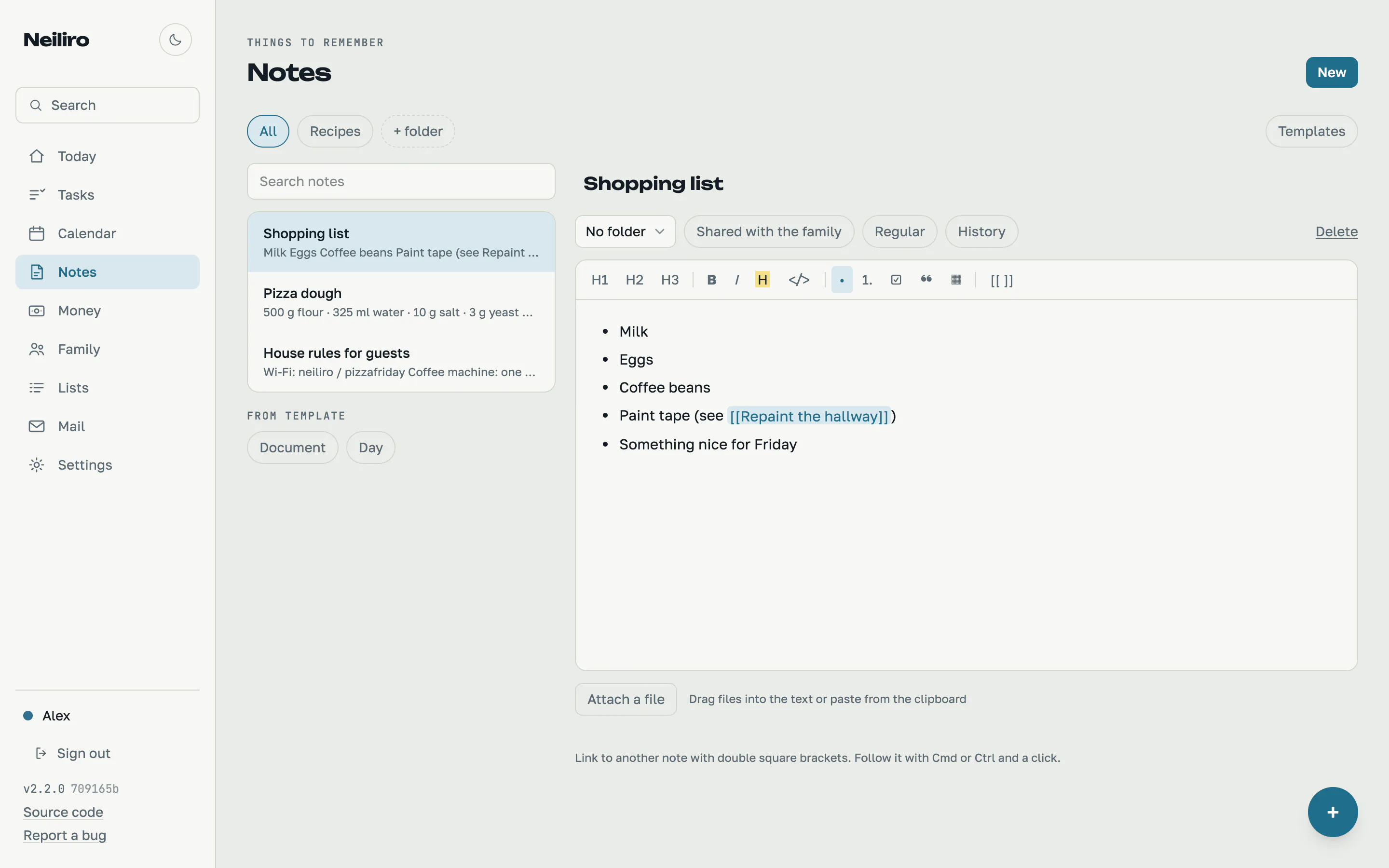Click the Attach a file button

626,699
